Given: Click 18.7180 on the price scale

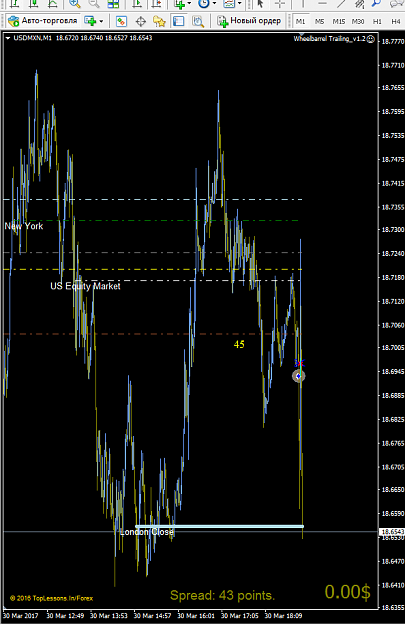Looking at the screenshot, I should 393,277.
